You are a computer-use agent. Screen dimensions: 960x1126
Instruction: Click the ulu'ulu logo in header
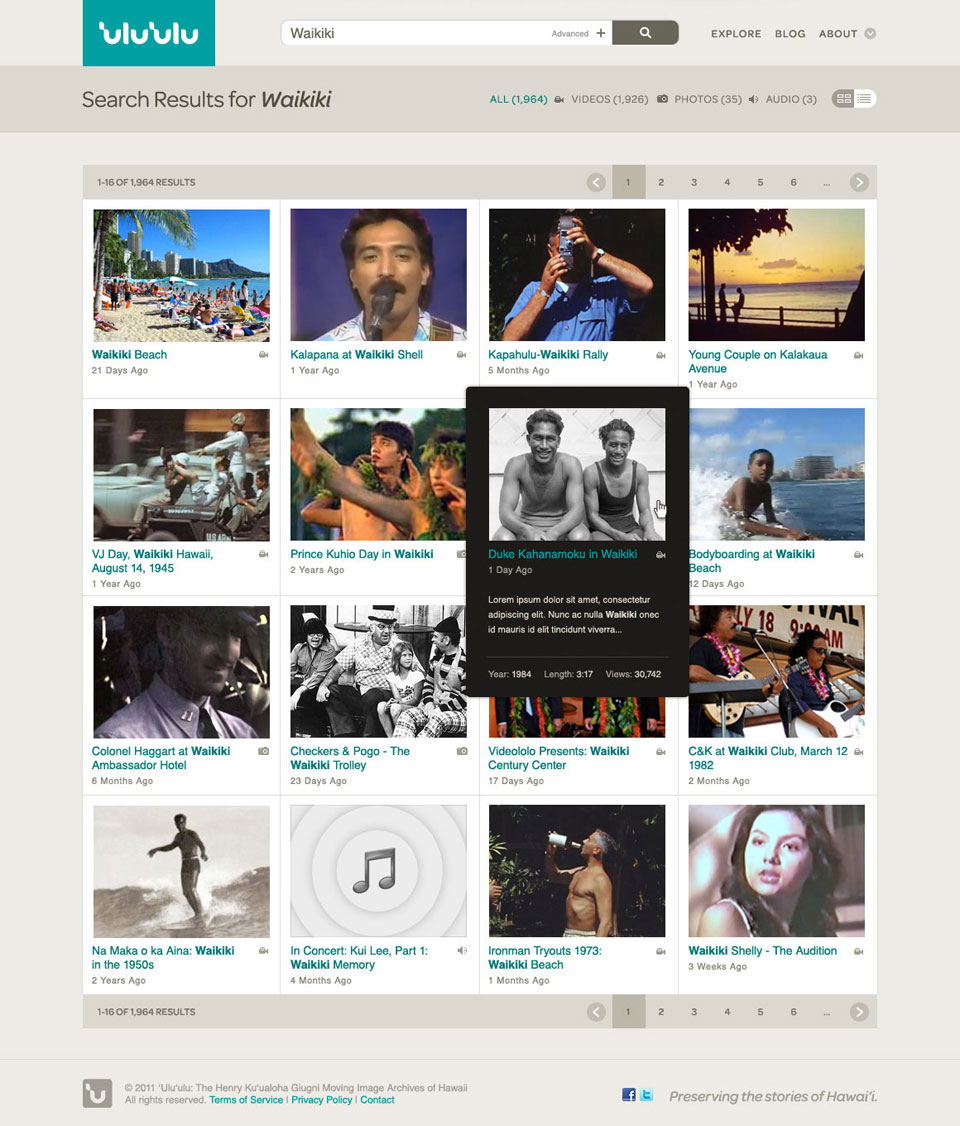click(x=149, y=33)
